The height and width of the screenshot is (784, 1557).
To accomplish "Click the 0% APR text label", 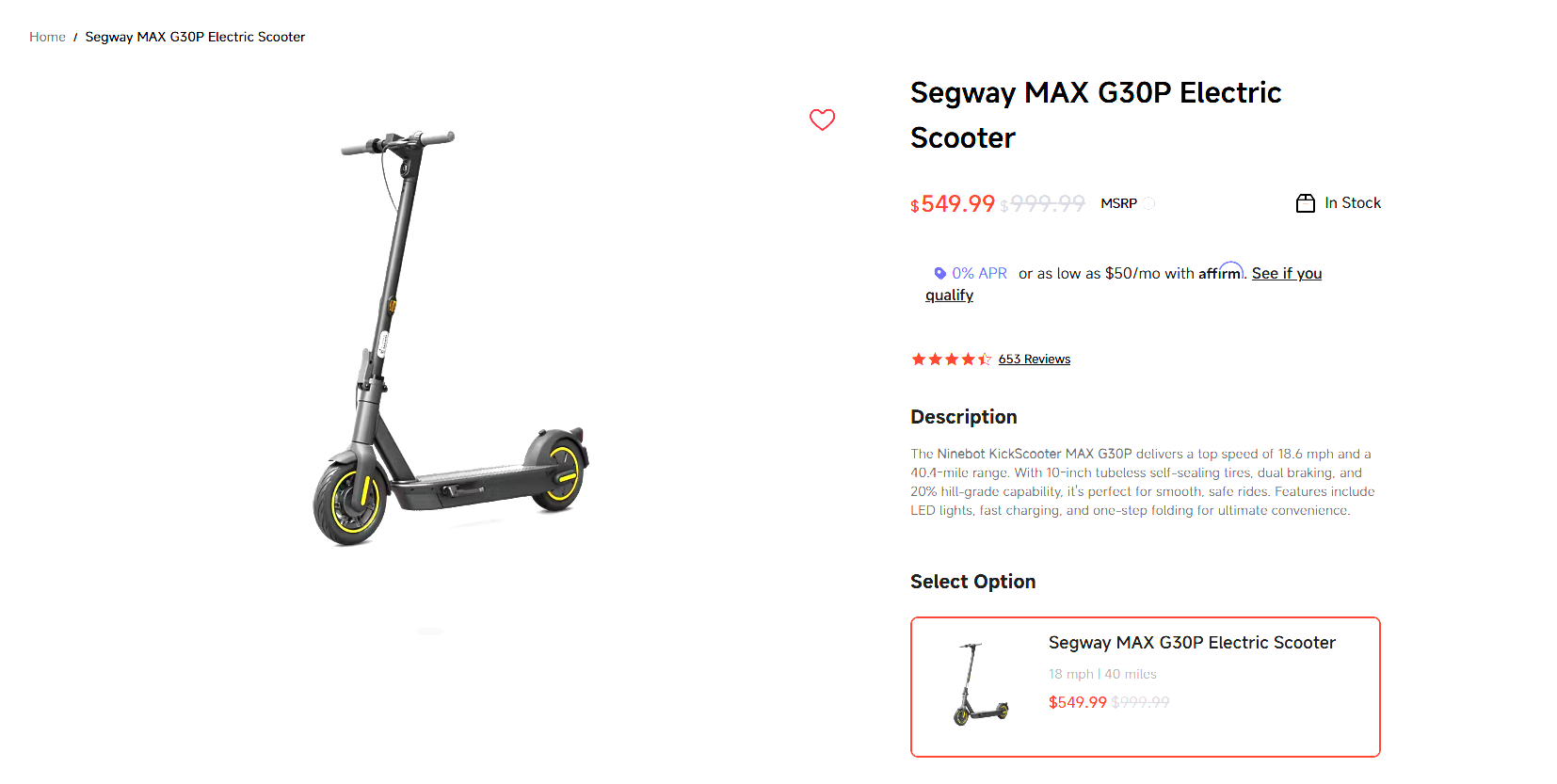I will pyautogui.click(x=979, y=273).
